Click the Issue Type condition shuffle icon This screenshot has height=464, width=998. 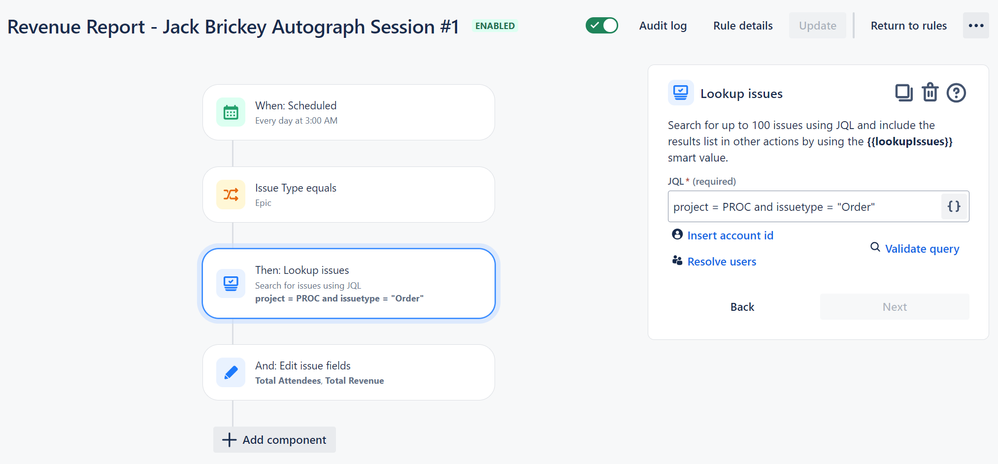pyautogui.click(x=230, y=194)
